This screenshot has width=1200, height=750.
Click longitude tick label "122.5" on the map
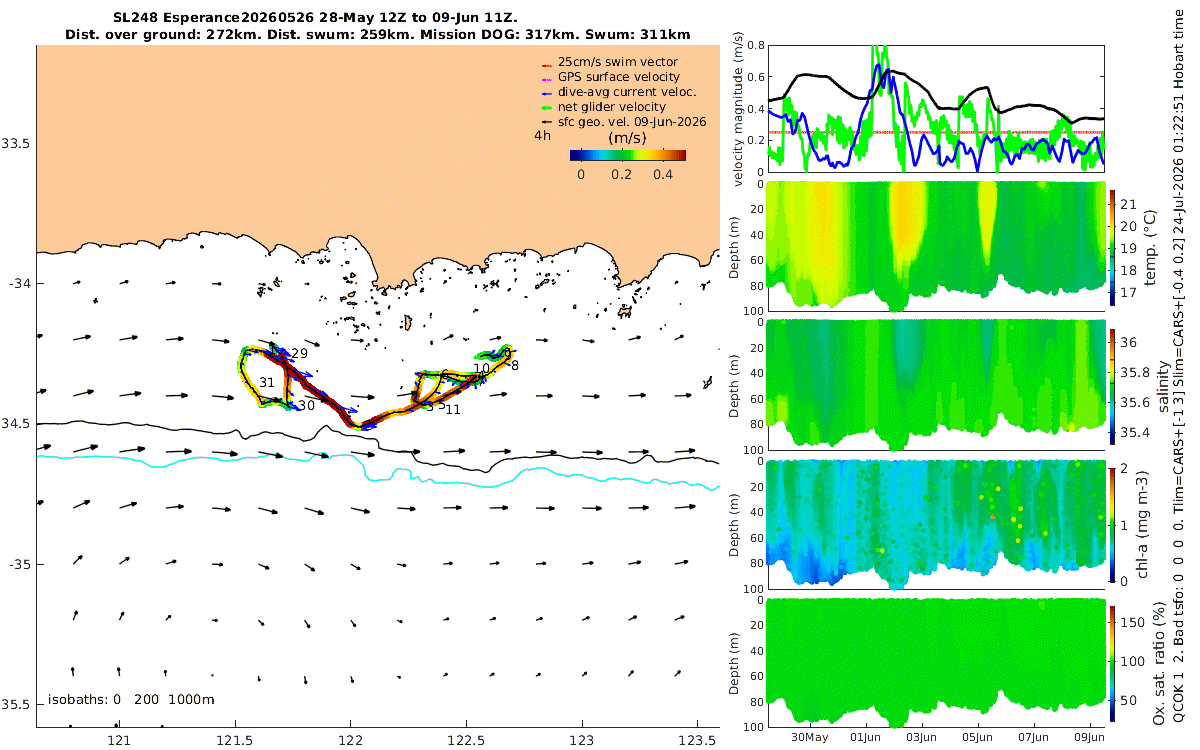(466, 740)
